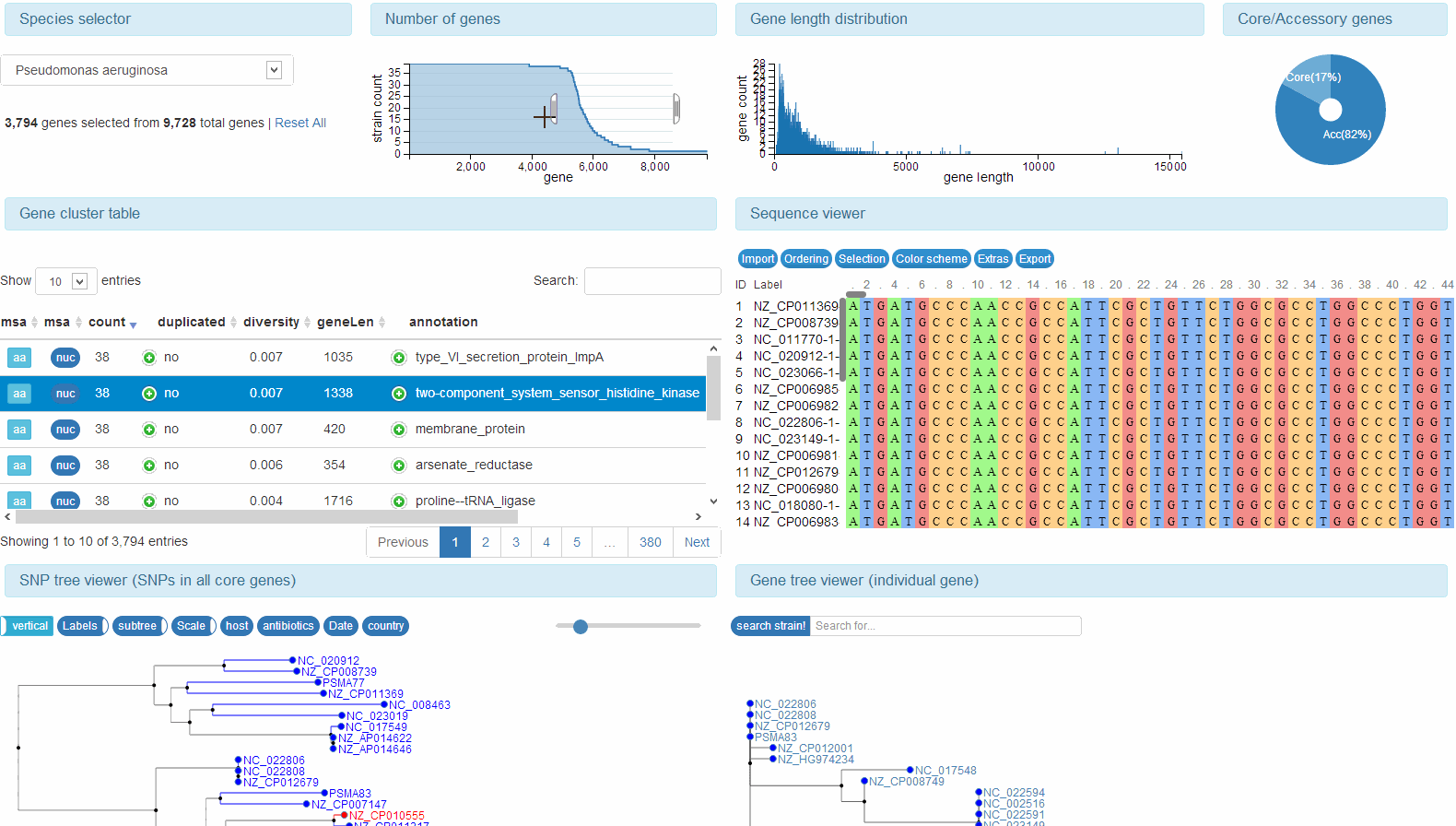Go to the Previous table page
Viewport: 1456px width, 826px height.
(x=403, y=542)
